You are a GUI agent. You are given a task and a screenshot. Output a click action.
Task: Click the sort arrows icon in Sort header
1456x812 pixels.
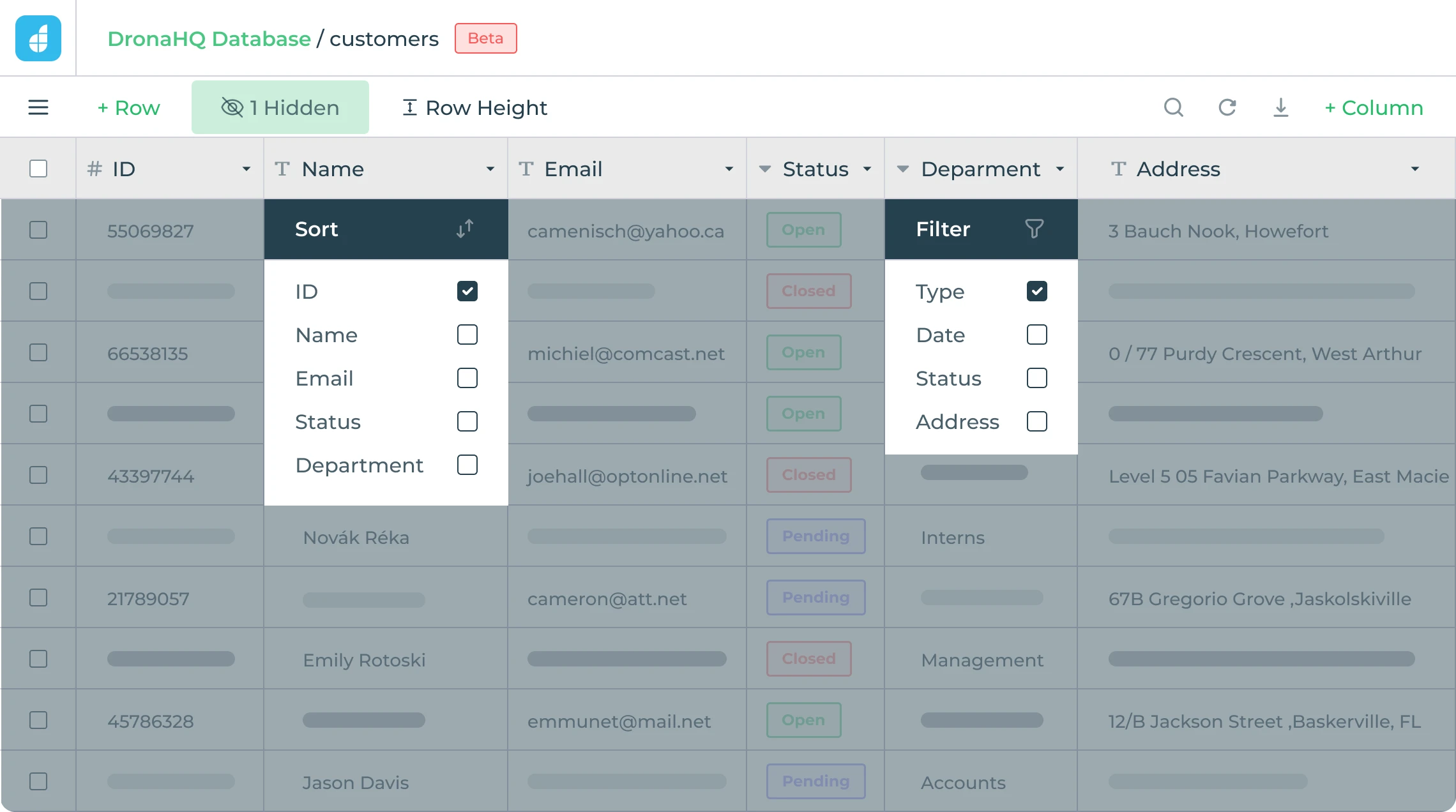tap(465, 229)
